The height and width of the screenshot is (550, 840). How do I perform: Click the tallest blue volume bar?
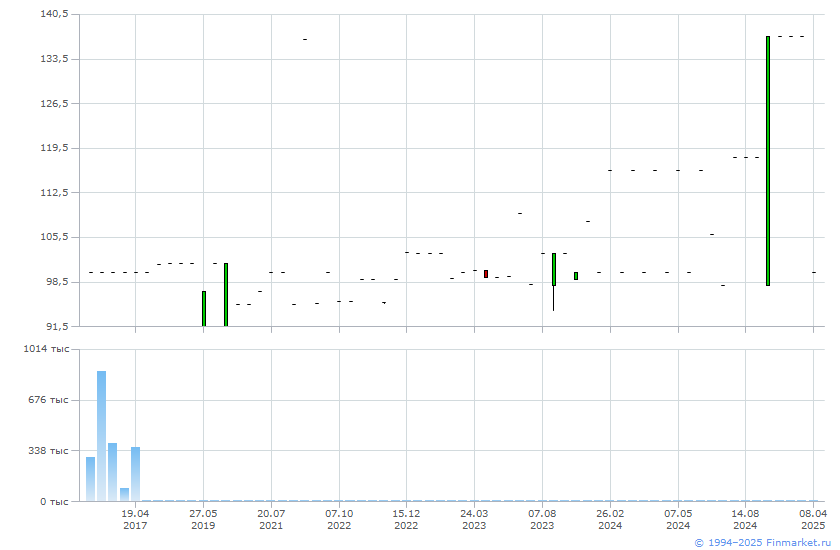click(101, 436)
